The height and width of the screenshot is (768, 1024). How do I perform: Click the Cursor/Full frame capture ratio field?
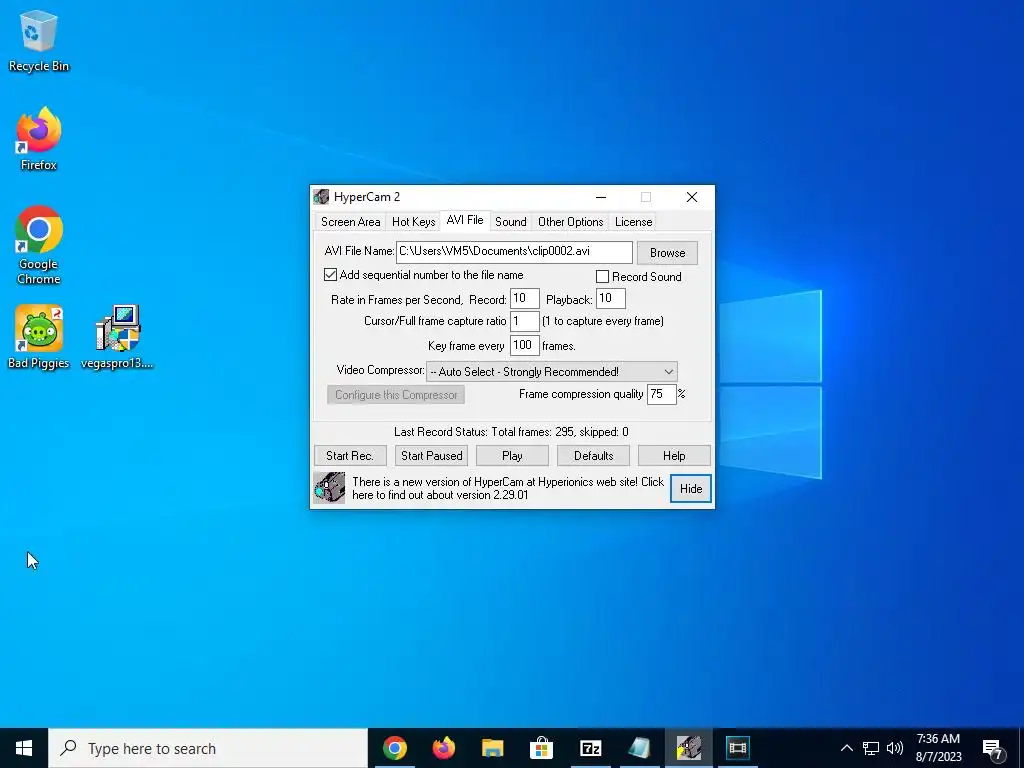click(x=524, y=321)
